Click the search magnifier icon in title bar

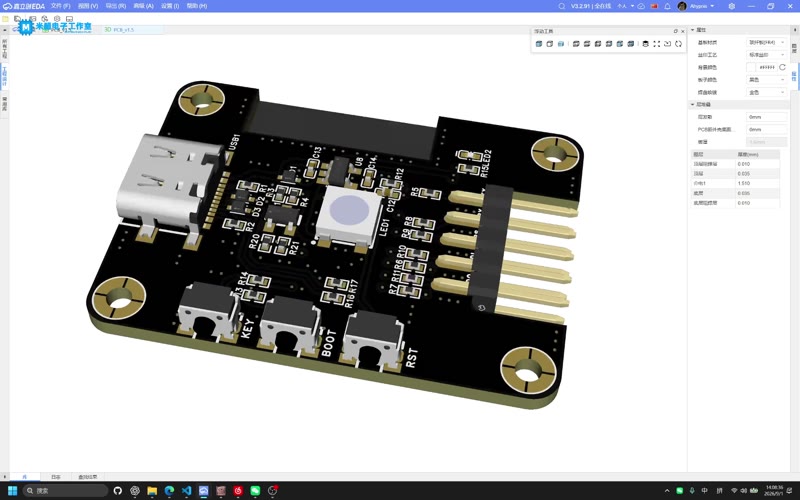tap(561, 6)
